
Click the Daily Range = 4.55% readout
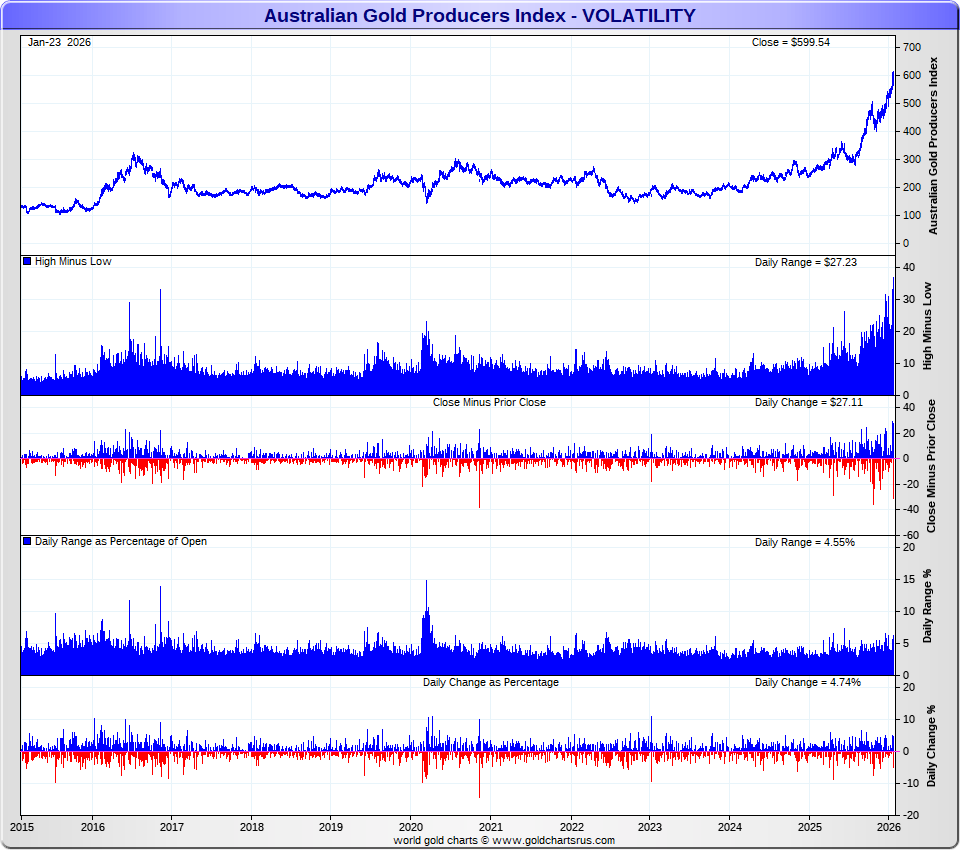[804, 542]
